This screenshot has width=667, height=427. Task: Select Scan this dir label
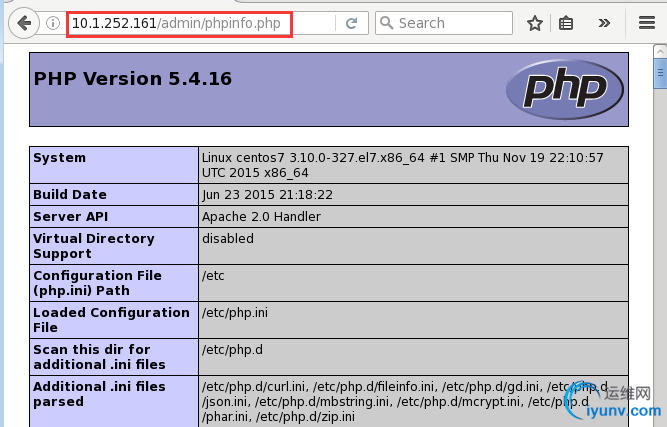[x=99, y=357]
